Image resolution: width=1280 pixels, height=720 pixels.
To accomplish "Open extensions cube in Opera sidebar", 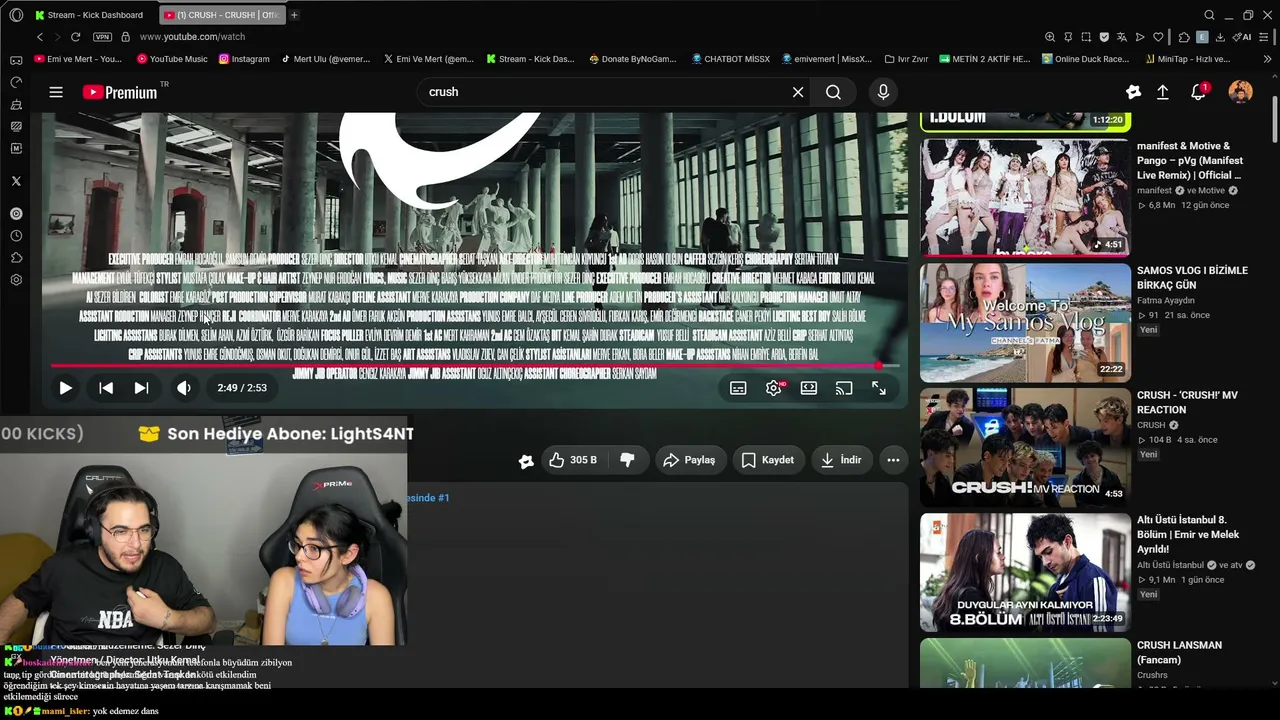I will pyautogui.click(x=16, y=258).
